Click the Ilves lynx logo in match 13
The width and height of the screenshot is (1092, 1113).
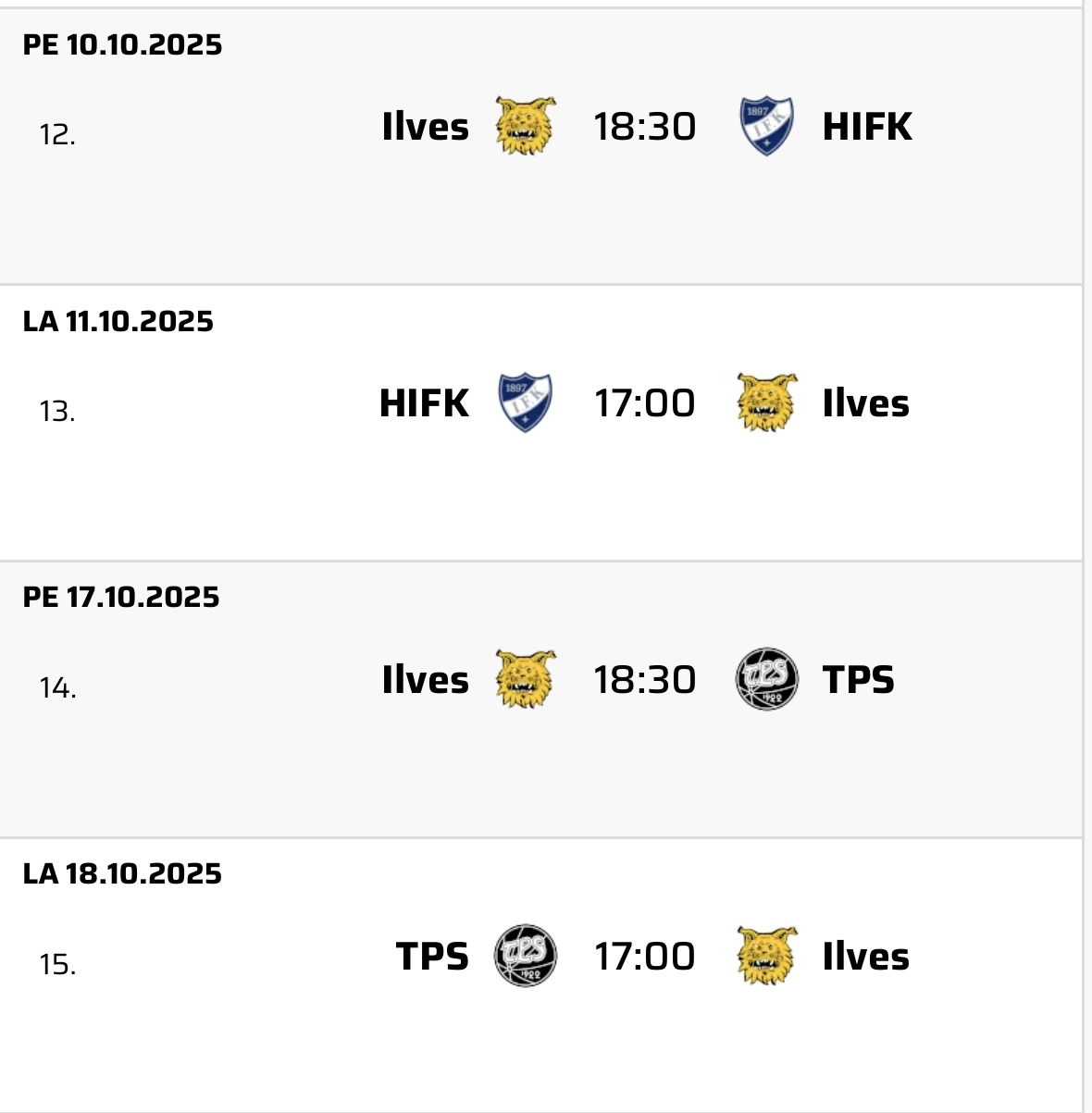[767, 402]
